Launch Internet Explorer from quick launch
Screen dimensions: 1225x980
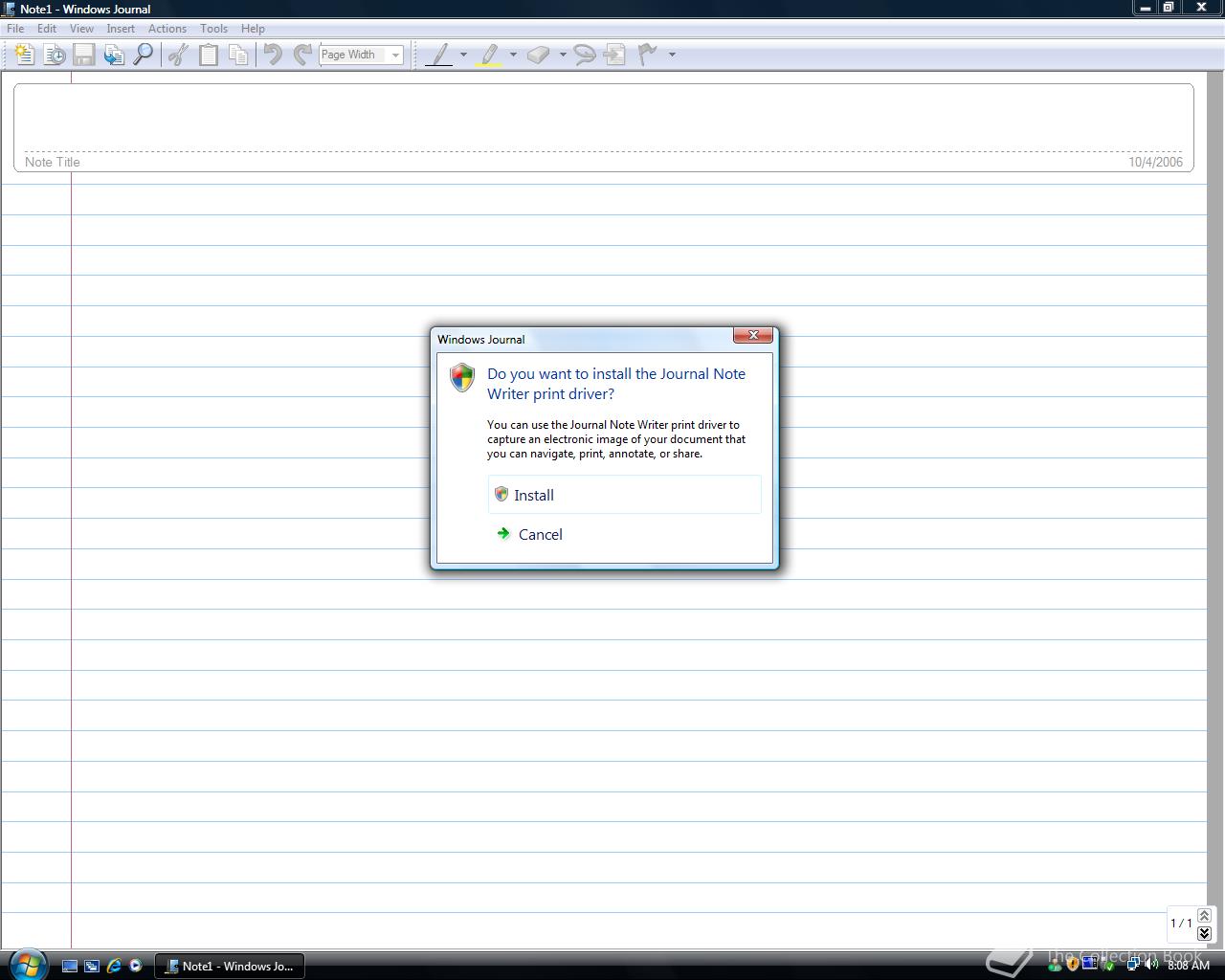[114, 966]
